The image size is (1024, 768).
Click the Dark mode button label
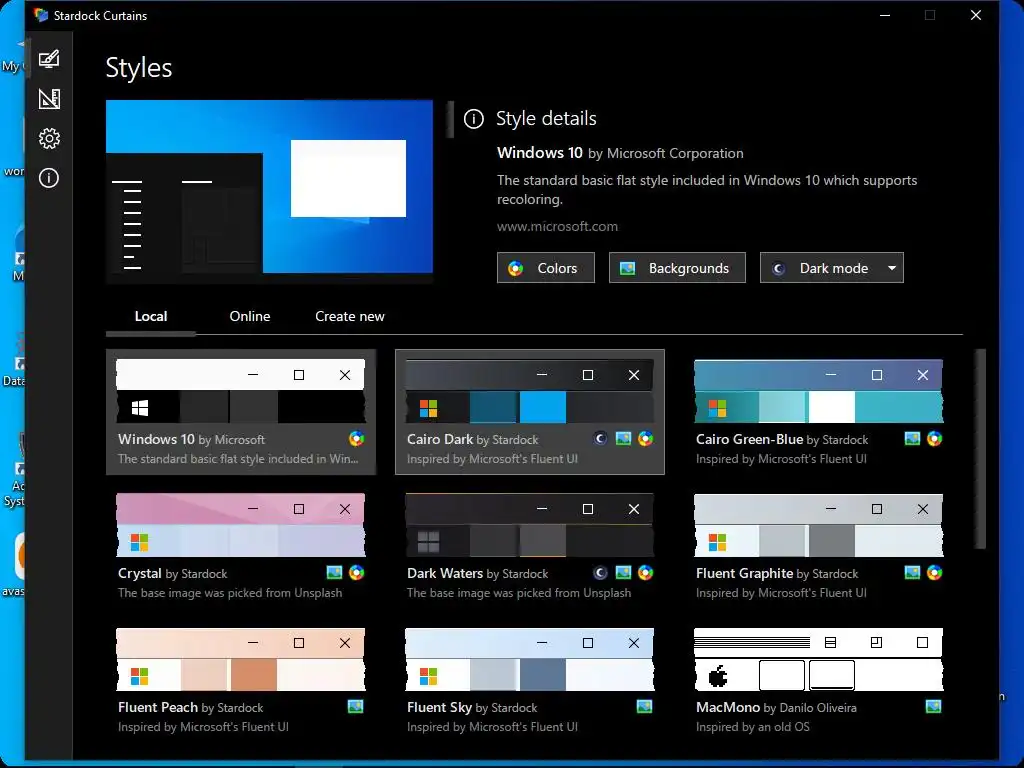[834, 268]
